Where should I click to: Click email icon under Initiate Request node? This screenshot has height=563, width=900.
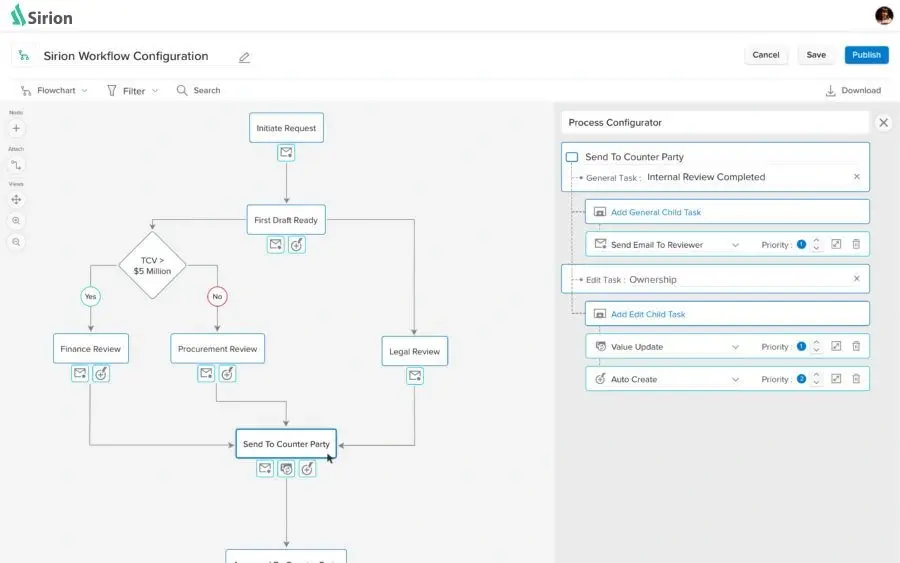286,153
